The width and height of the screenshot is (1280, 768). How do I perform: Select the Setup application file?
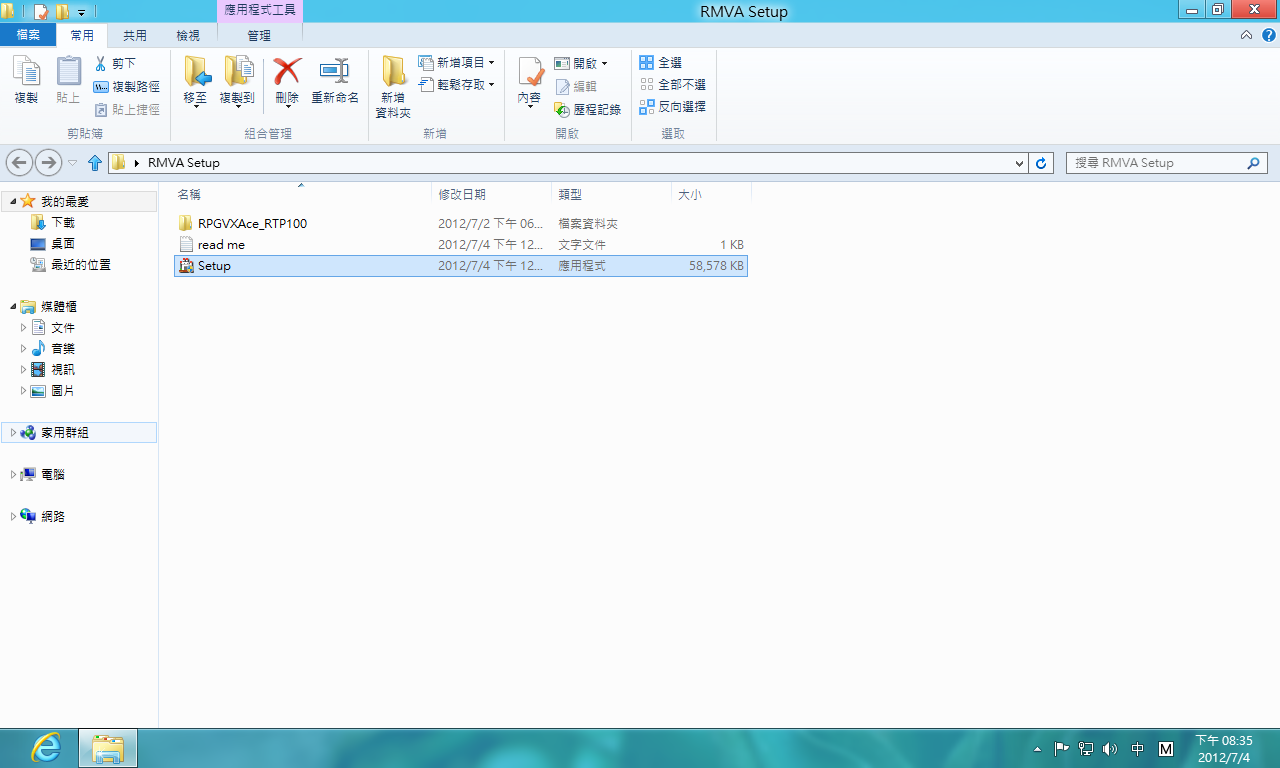point(461,266)
